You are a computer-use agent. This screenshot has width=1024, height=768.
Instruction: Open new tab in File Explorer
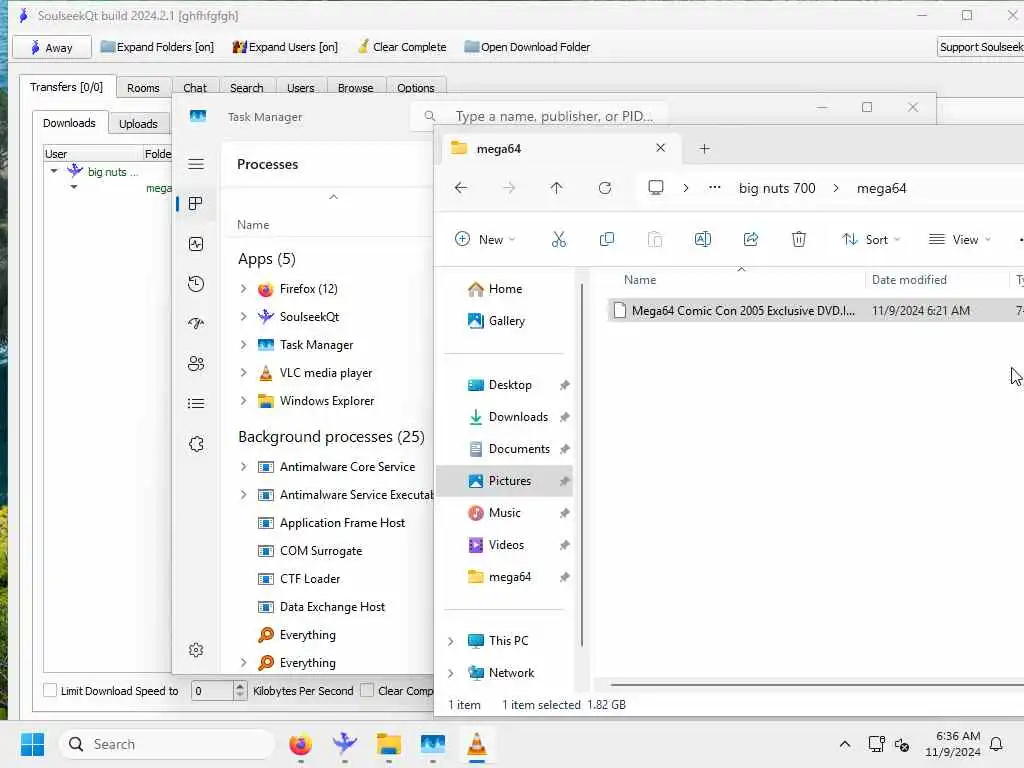[x=704, y=149]
